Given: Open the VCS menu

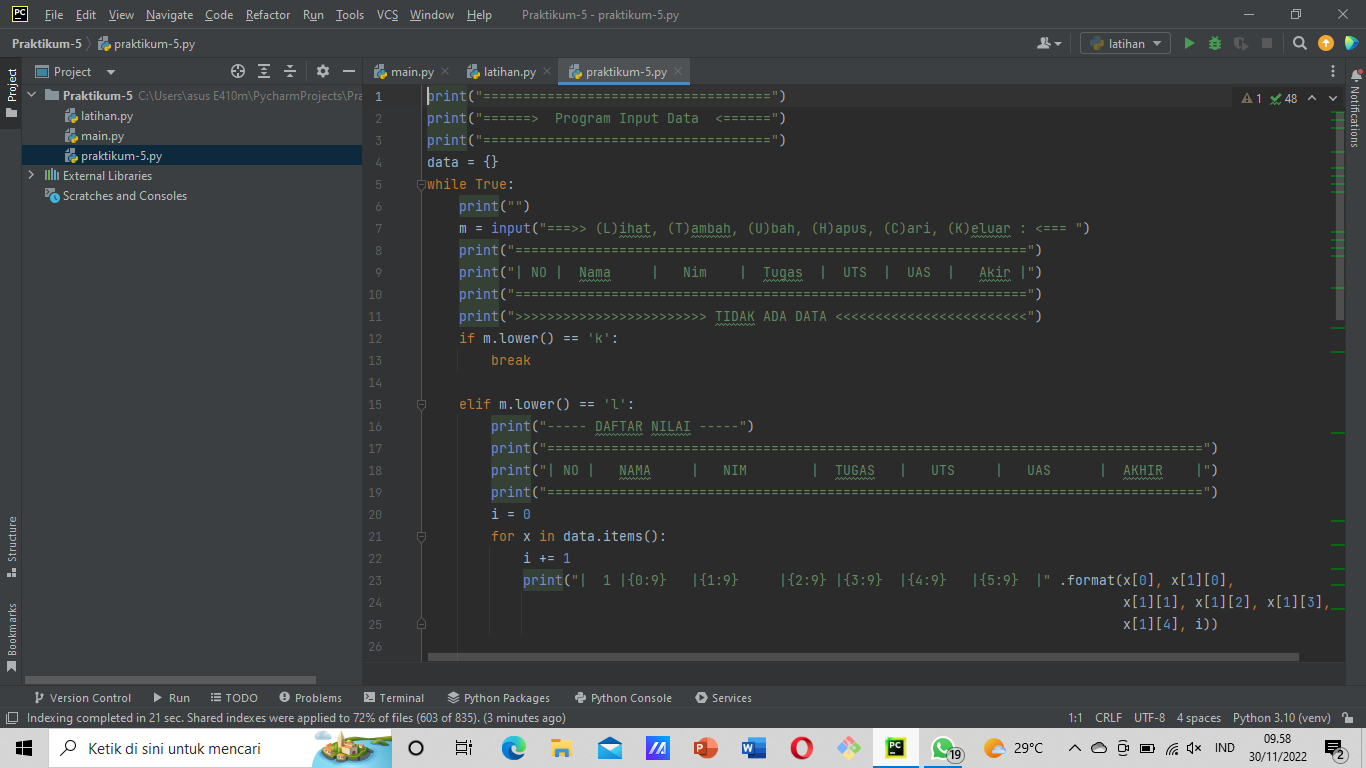Looking at the screenshot, I should point(387,15).
